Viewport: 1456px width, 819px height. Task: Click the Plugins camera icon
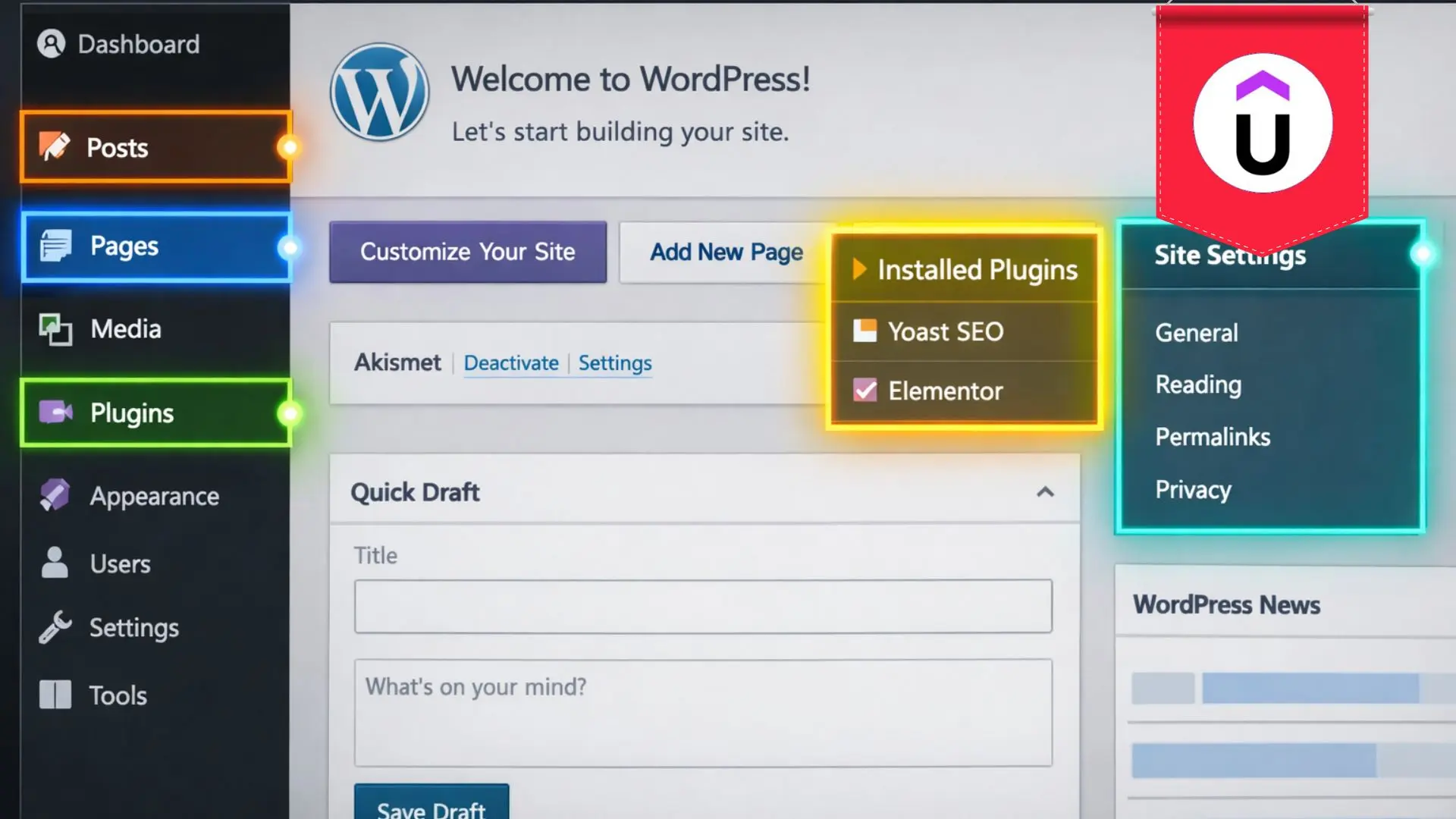[x=54, y=412]
